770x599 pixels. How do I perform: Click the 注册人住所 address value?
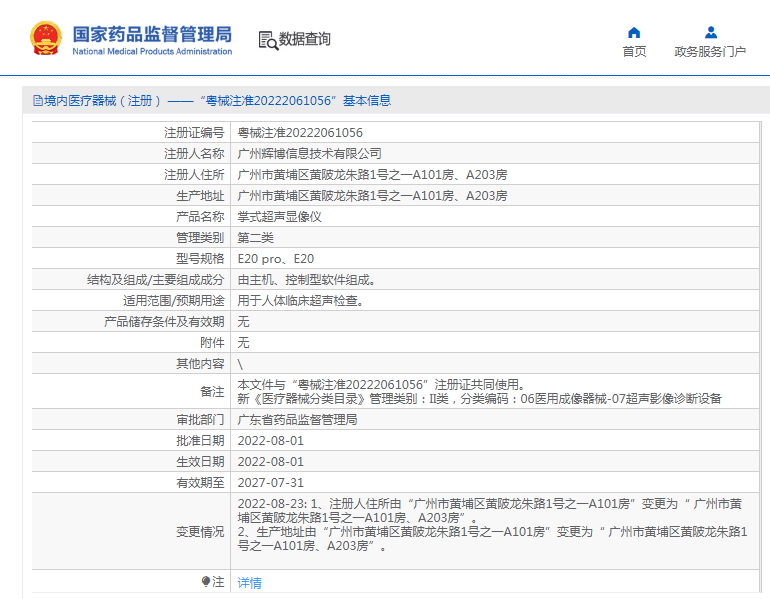click(372, 175)
